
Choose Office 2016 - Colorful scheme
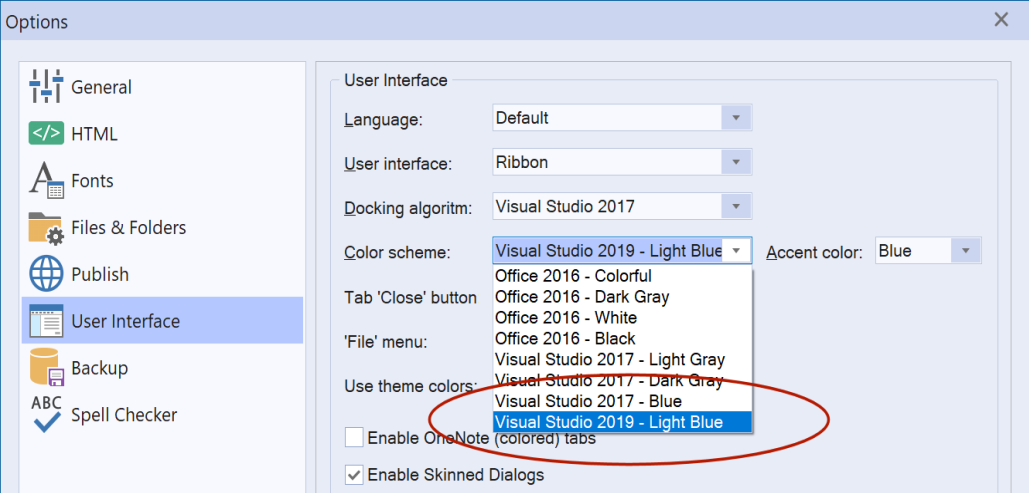click(622, 275)
